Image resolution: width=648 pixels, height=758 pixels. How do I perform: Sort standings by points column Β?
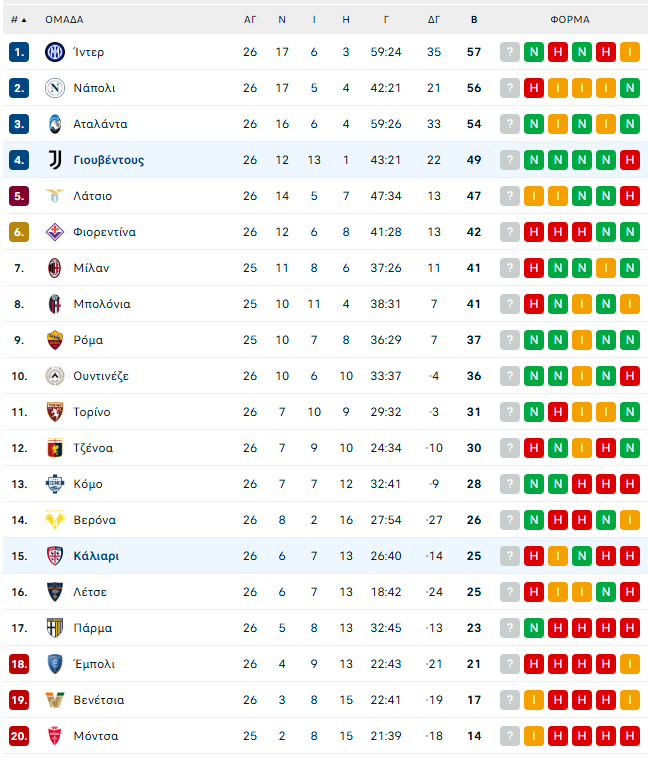[474, 19]
